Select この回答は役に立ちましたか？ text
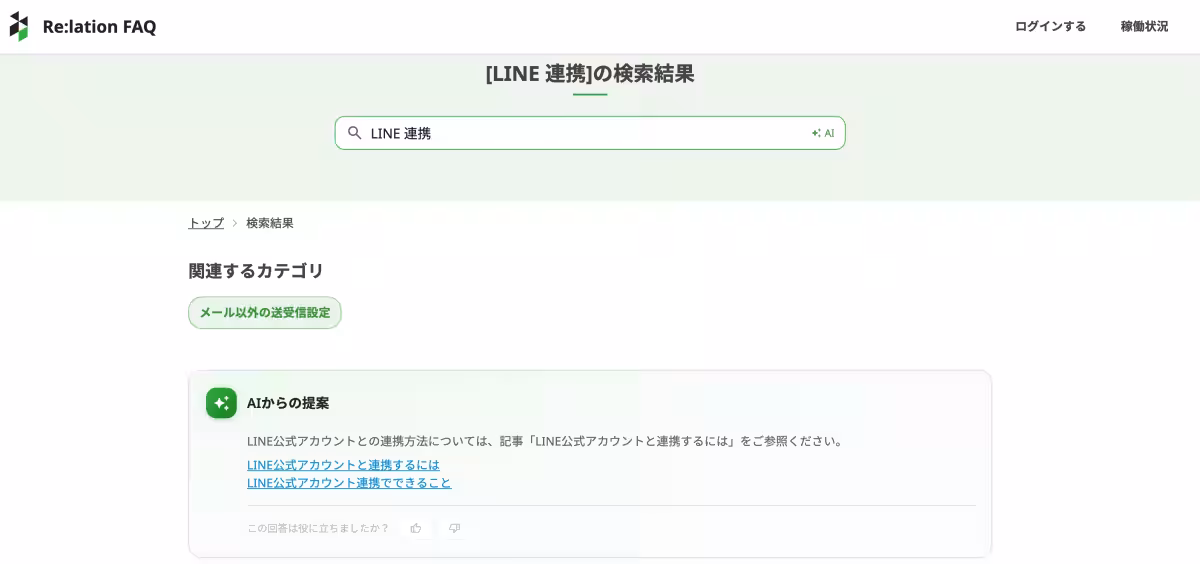Viewport: 1200px width, 564px height. pos(318,528)
